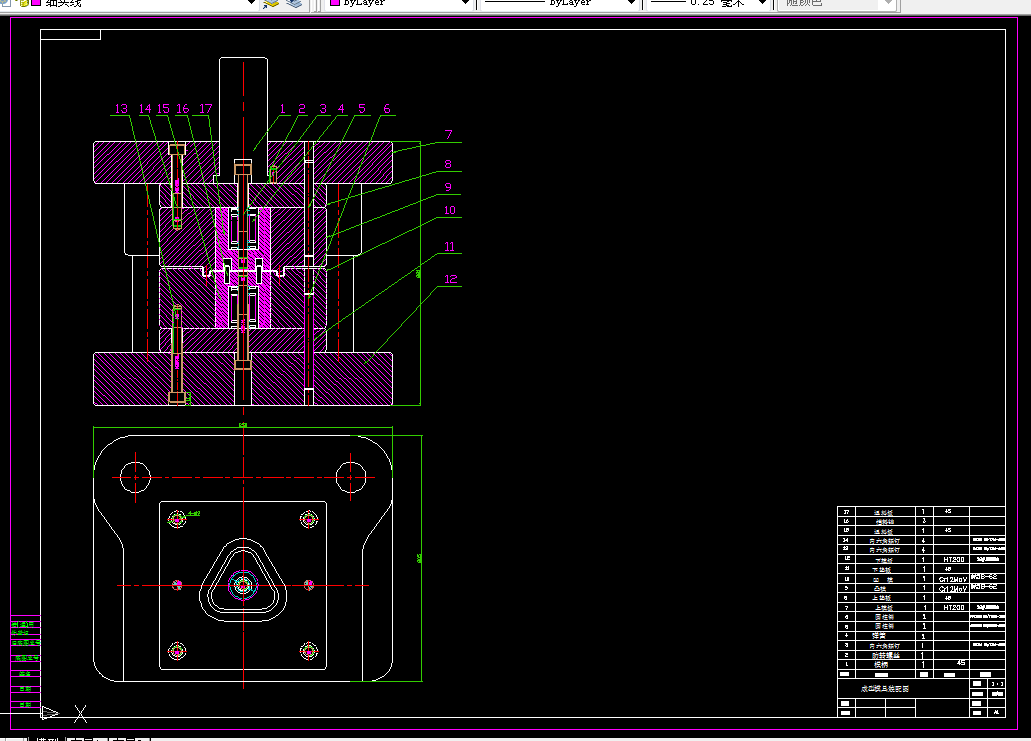Select balloon number 16 label
Image resolution: width=1031 pixels, height=741 pixels.
pyautogui.click(x=182, y=108)
